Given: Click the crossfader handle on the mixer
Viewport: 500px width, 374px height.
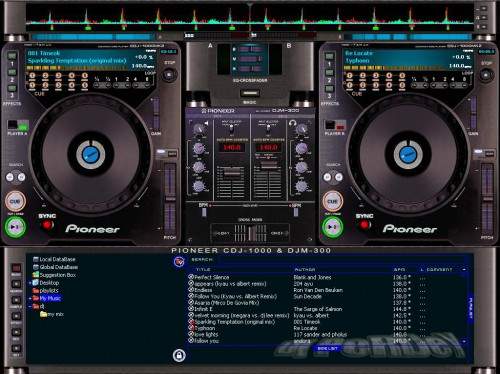Looking at the screenshot, I should point(251,233).
